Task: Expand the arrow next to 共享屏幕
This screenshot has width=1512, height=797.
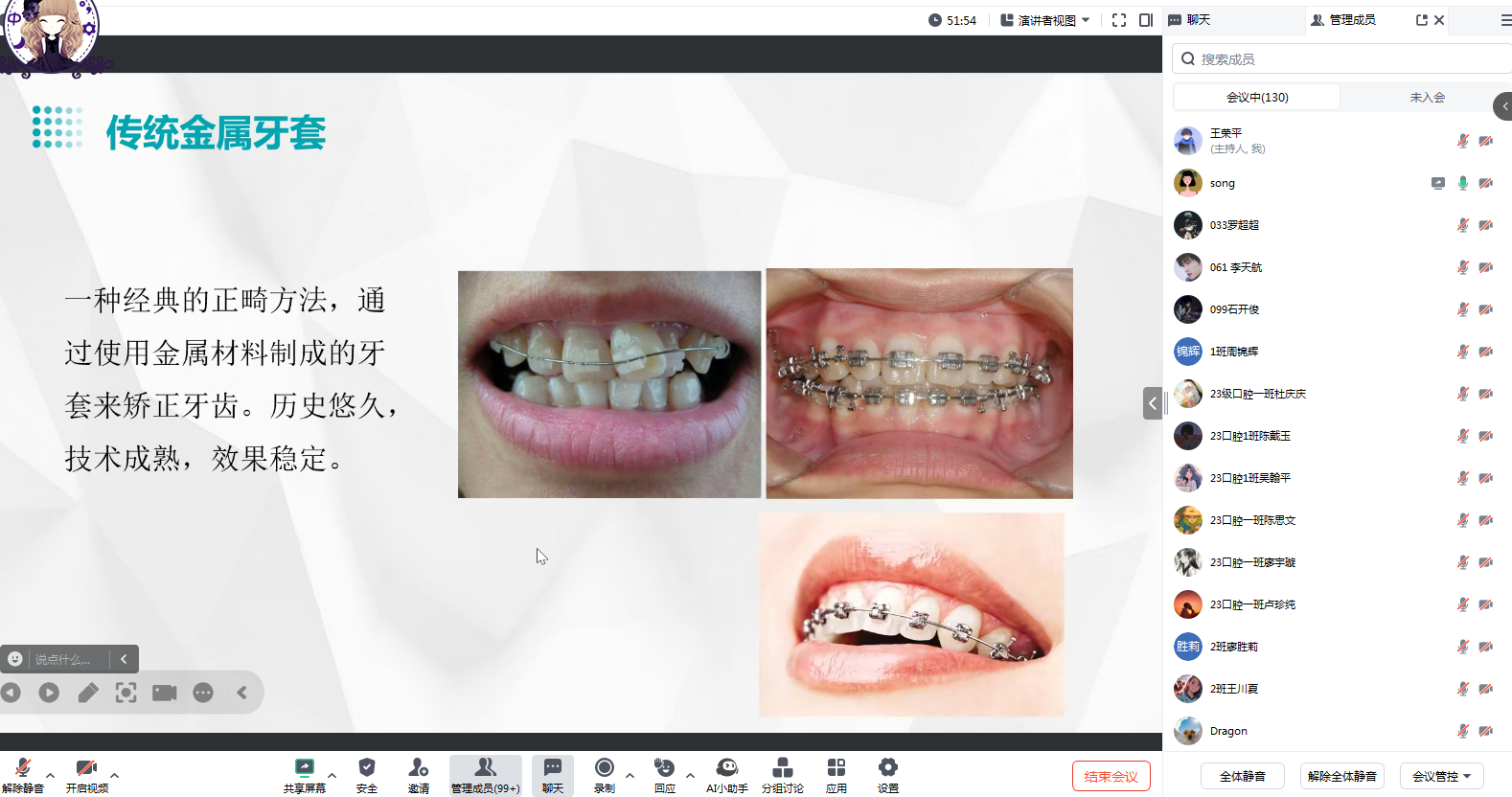Action: (332, 776)
